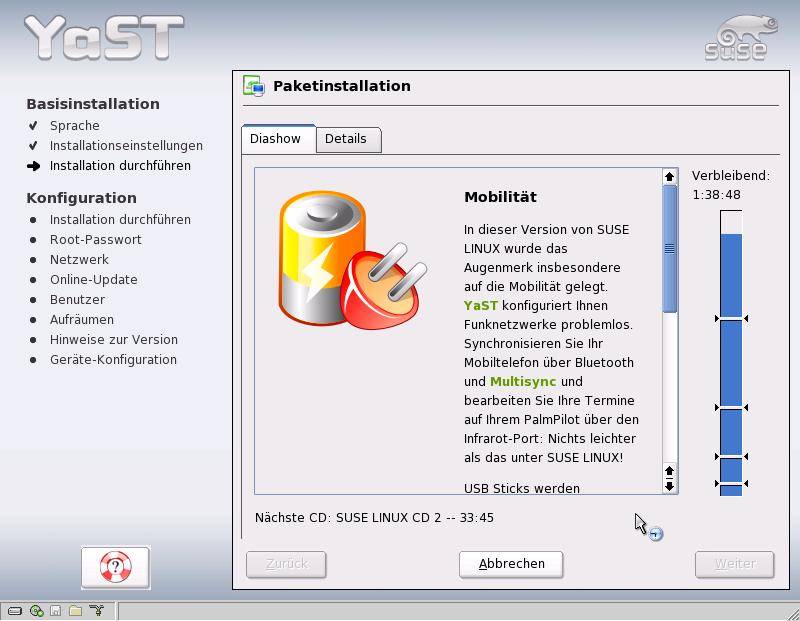
Task: Click the Mobilität slide heading
Action: (x=500, y=197)
